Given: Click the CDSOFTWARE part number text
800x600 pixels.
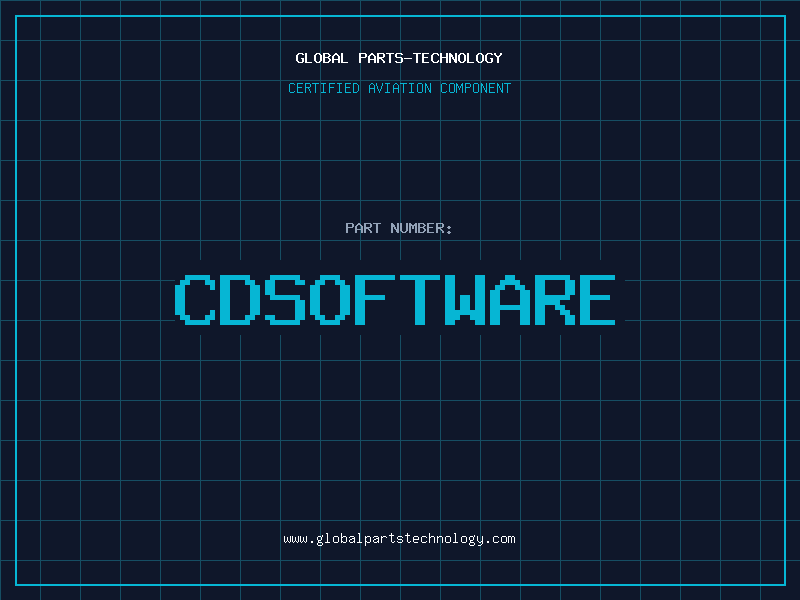Looking at the screenshot, I should (395, 300).
